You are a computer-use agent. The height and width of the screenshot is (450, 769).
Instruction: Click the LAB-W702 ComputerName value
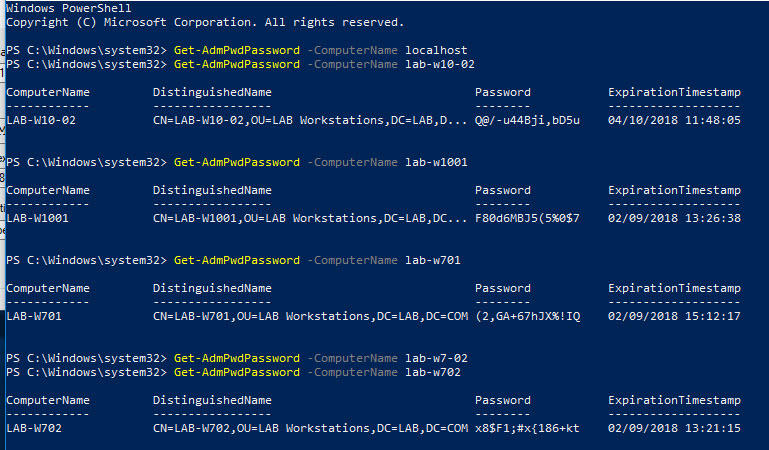click(x=34, y=428)
